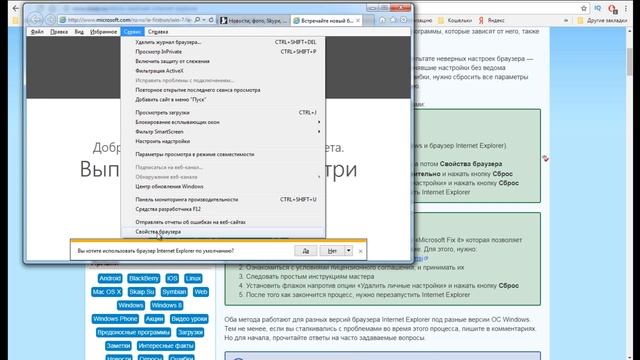The height and width of the screenshot is (360, 640).
Task: Open Другие закладки folder
Action: (x=602, y=20)
